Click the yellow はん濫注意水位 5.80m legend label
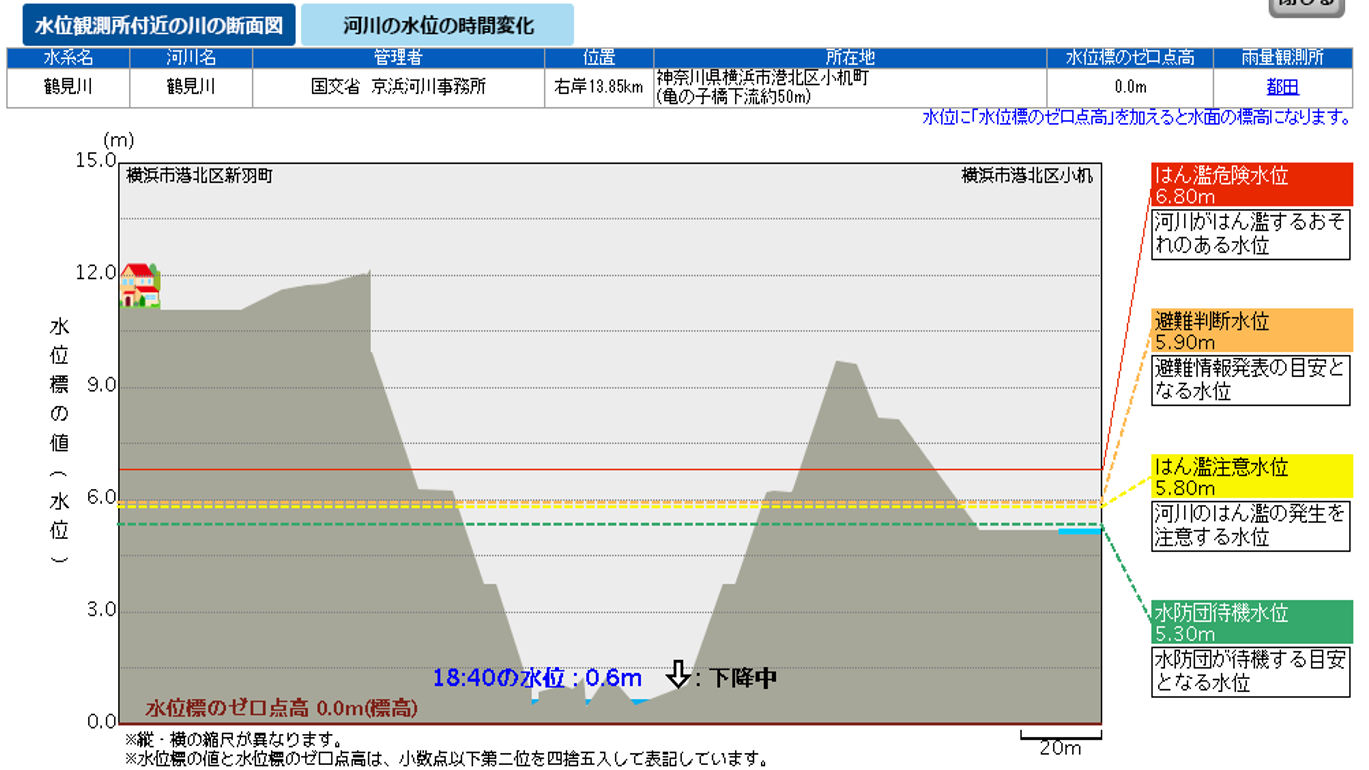The image size is (1369, 770). coord(1251,477)
